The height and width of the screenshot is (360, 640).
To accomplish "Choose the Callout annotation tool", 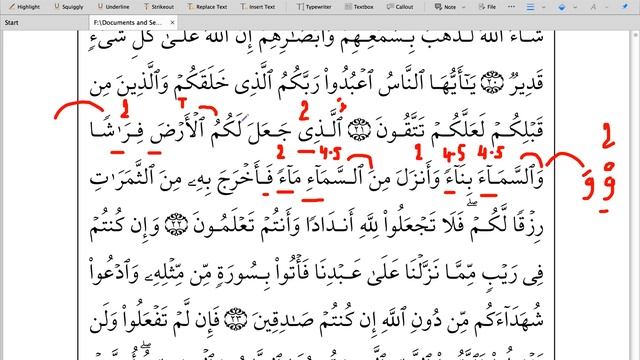I will coord(400,7).
